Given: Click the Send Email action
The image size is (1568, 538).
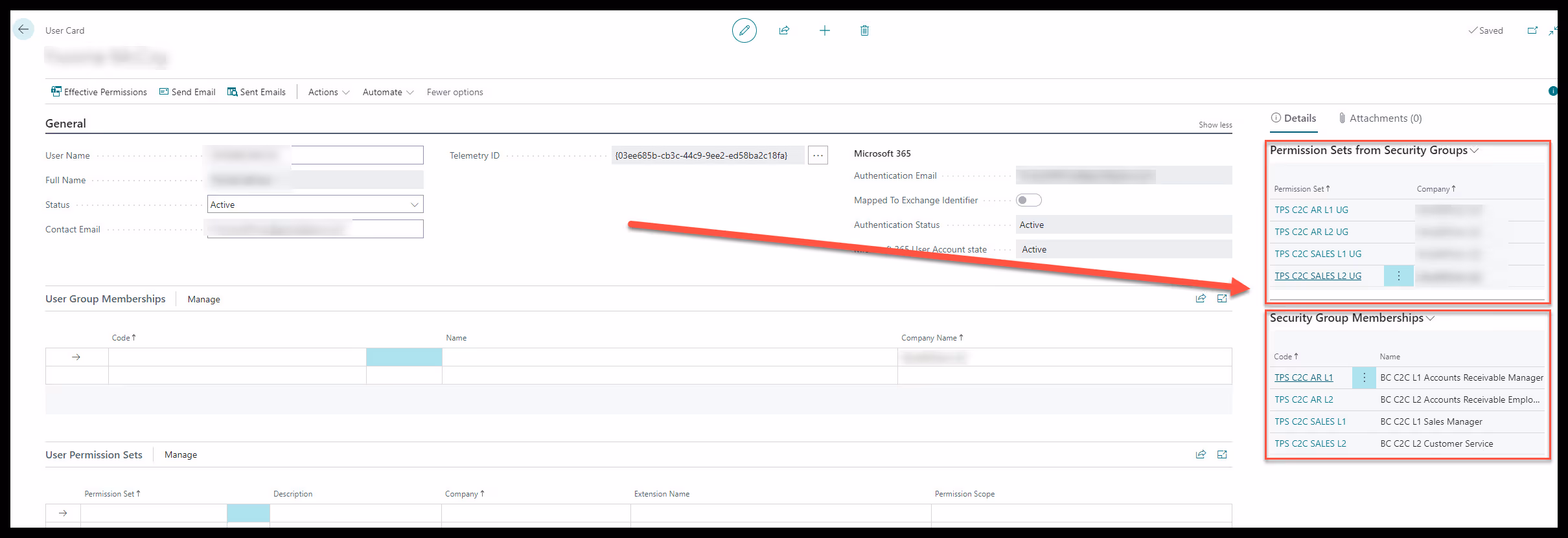Looking at the screenshot, I should click(x=187, y=92).
